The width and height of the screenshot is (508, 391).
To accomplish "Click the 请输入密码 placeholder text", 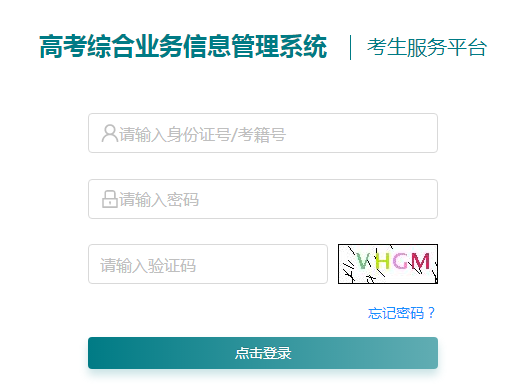I will click(159, 200).
